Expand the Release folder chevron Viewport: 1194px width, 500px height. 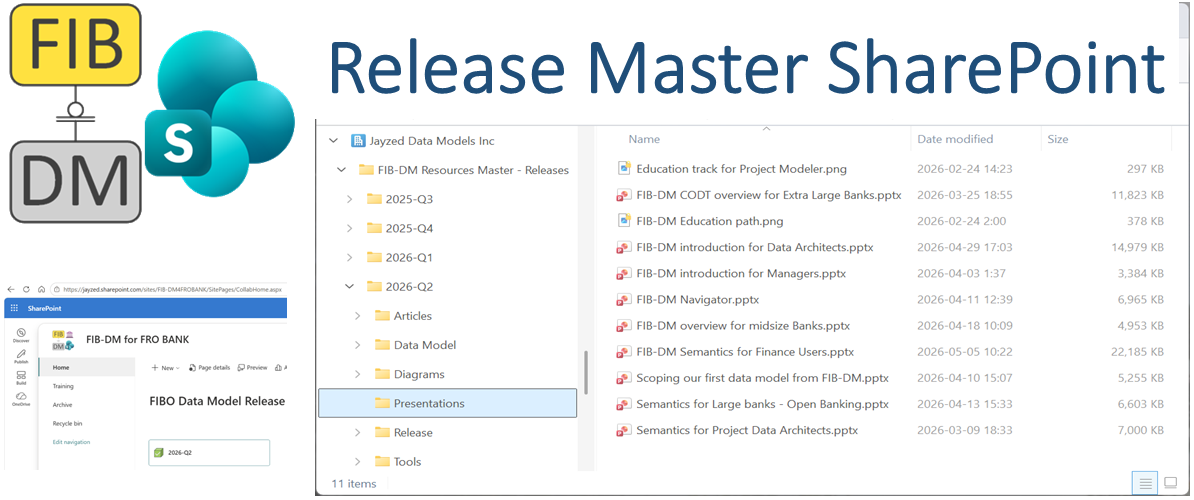click(358, 432)
